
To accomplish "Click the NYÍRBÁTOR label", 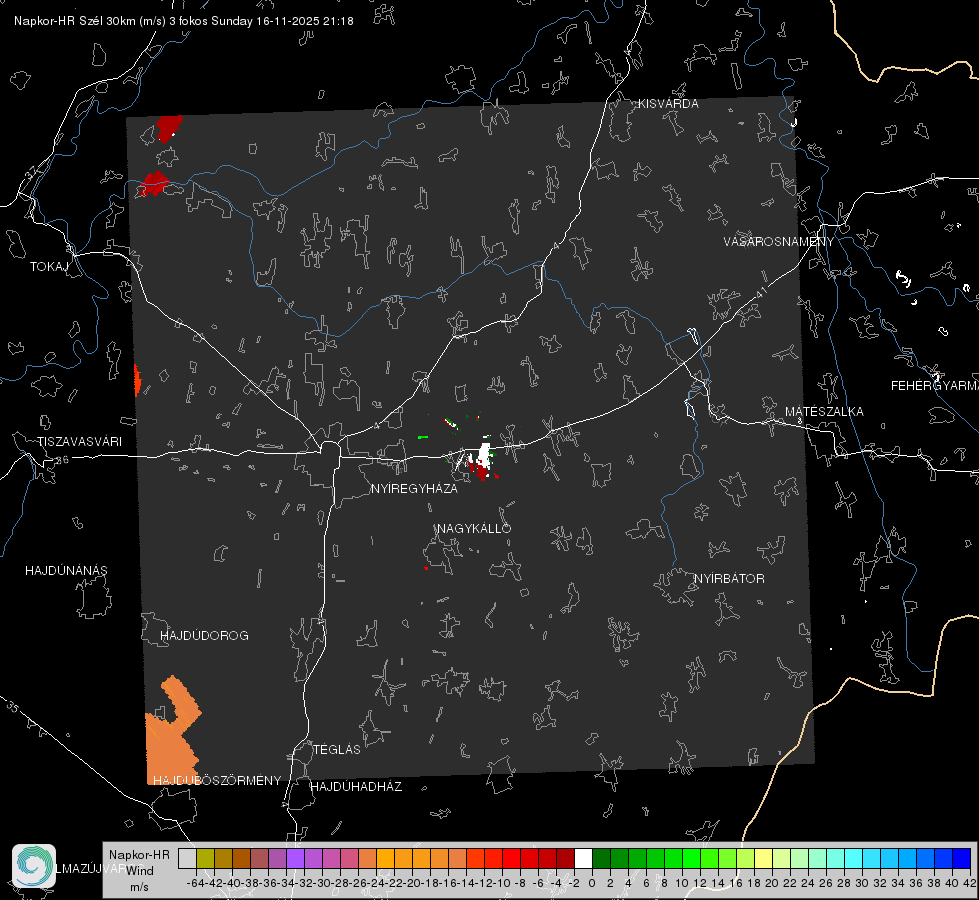I will coord(729,579).
